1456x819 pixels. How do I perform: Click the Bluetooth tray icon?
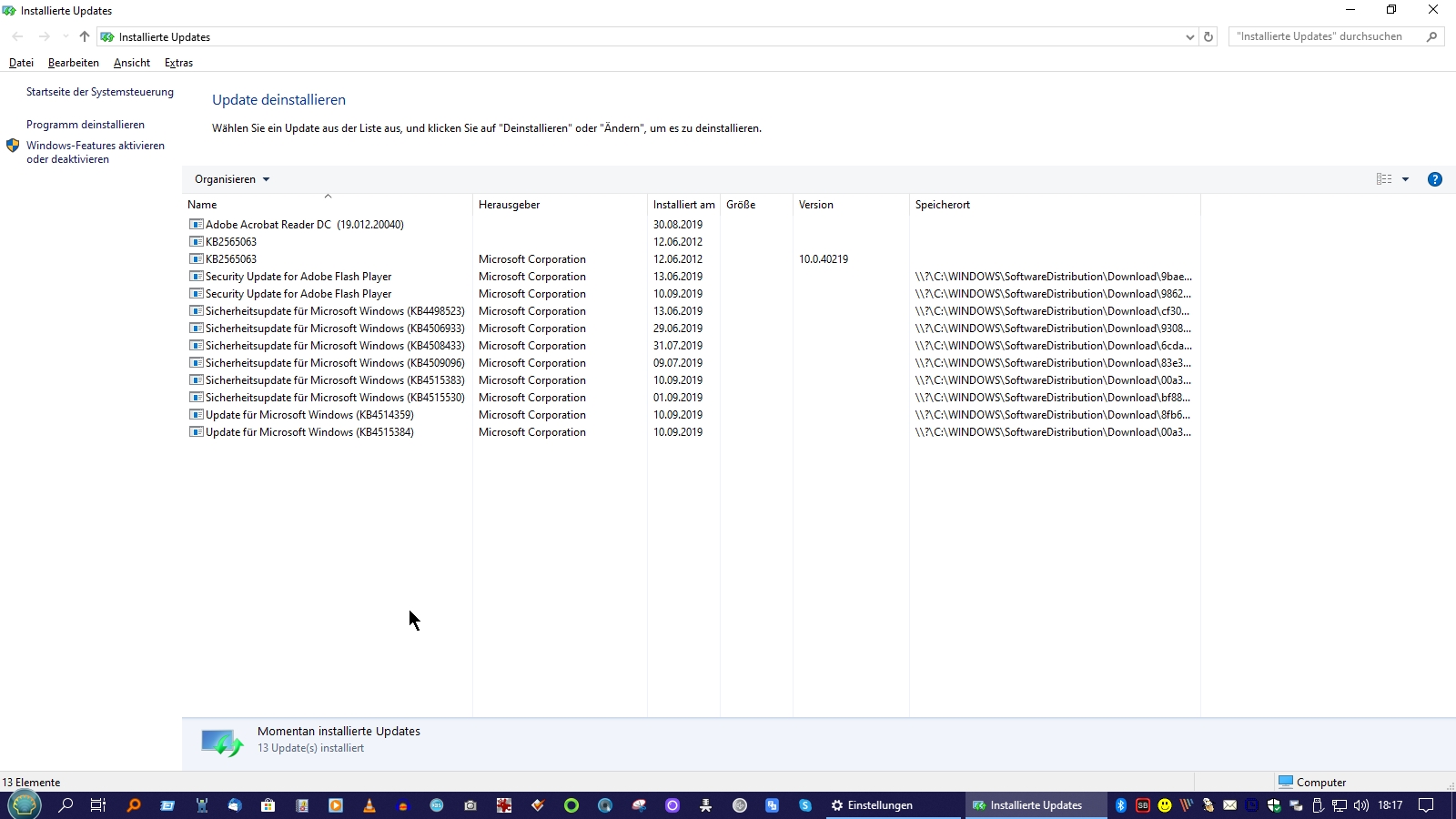pos(1121,805)
